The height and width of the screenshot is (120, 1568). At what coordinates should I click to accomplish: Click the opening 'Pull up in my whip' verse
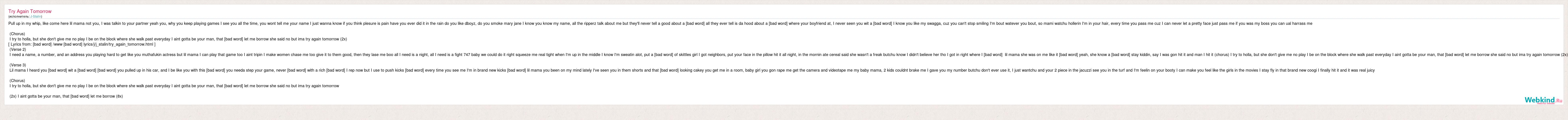click(x=660, y=23)
